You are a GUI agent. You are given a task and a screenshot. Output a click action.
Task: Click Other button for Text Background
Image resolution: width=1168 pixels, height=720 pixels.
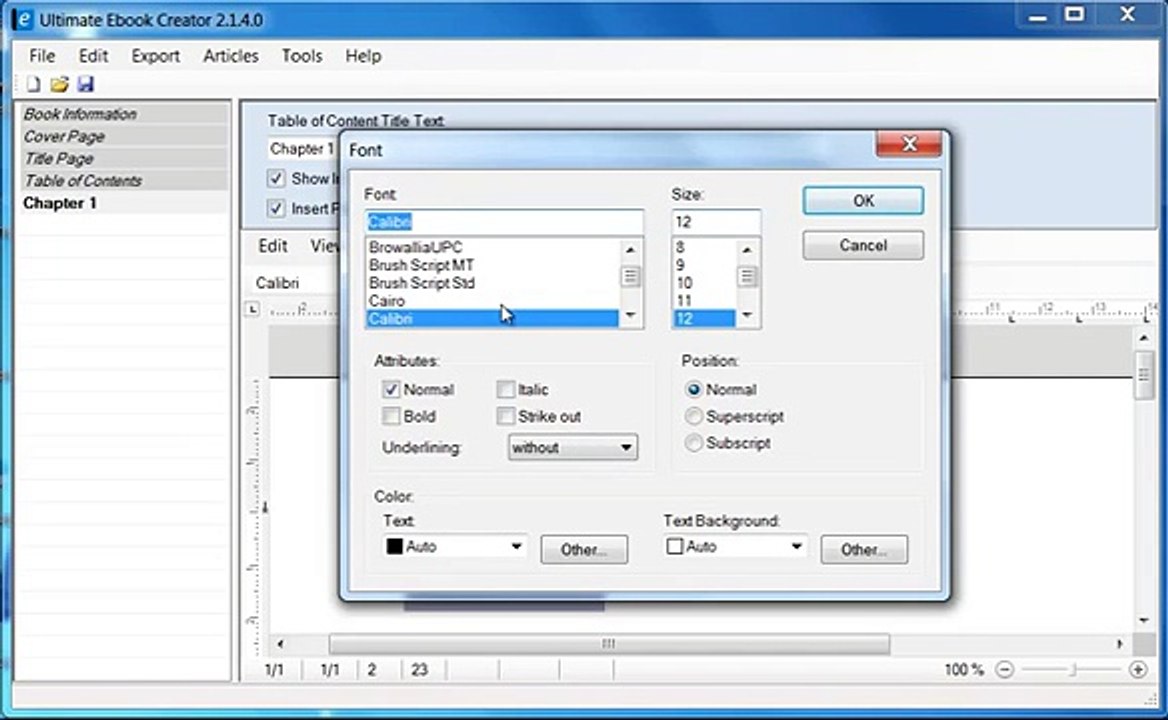click(864, 549)
